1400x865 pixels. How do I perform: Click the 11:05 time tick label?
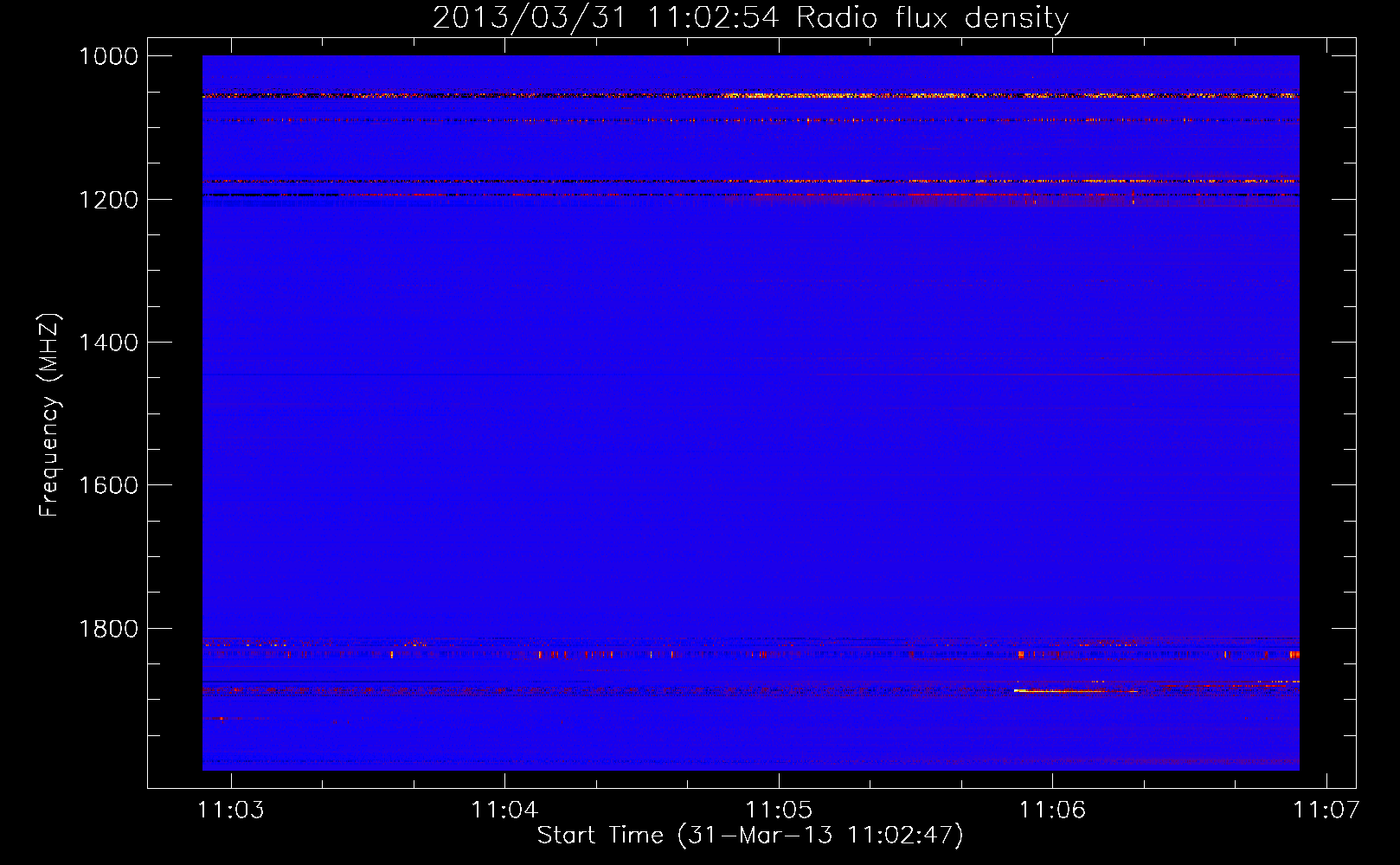[x=779, y=810]
